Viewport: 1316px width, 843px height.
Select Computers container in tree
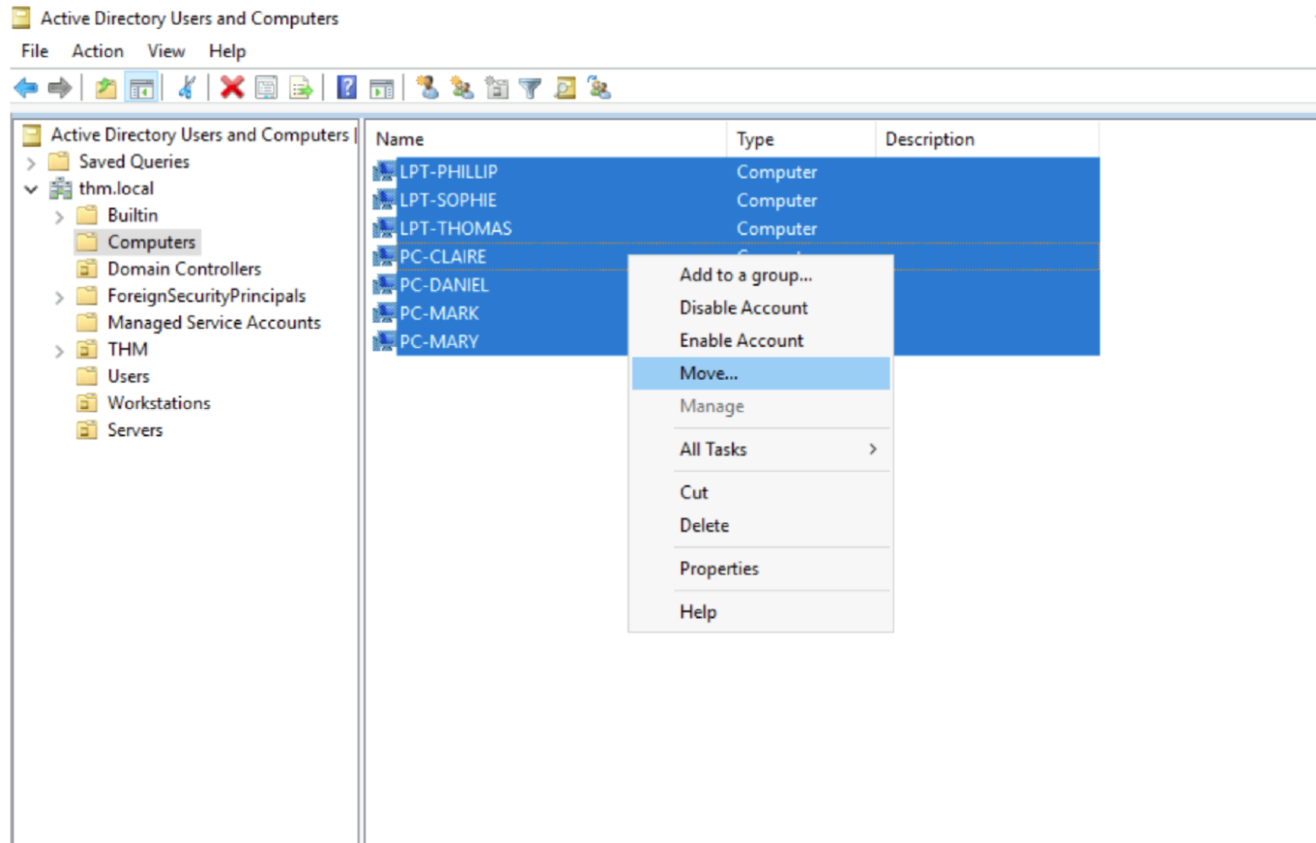[151, 242]
